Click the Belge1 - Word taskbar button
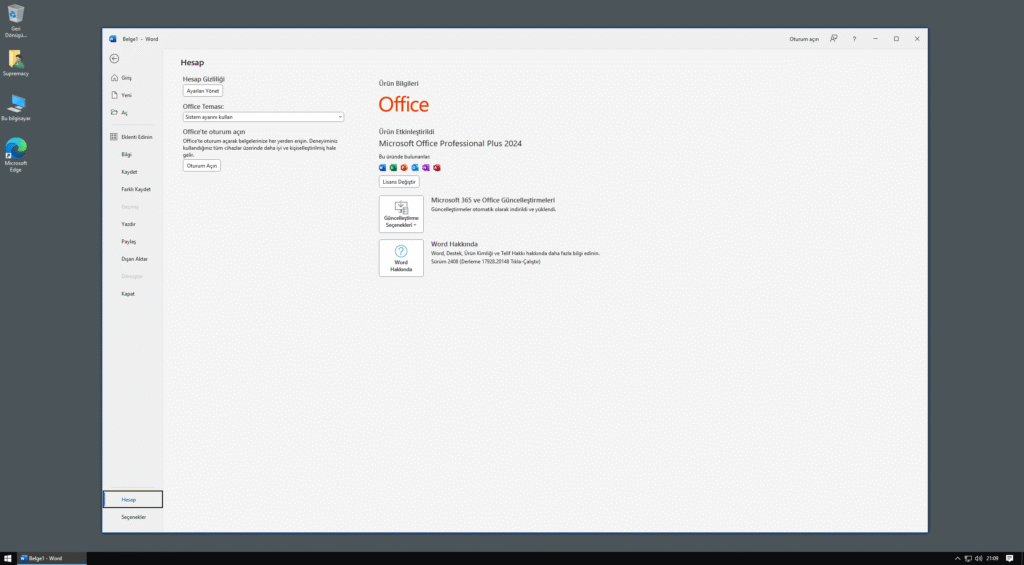Screen dimensions: 1024x565 [x=52, y=558]
